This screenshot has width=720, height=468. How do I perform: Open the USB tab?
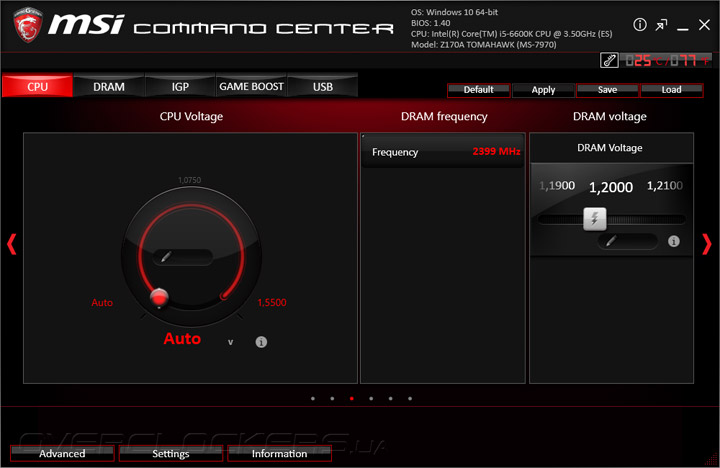(x=322, y=86)
